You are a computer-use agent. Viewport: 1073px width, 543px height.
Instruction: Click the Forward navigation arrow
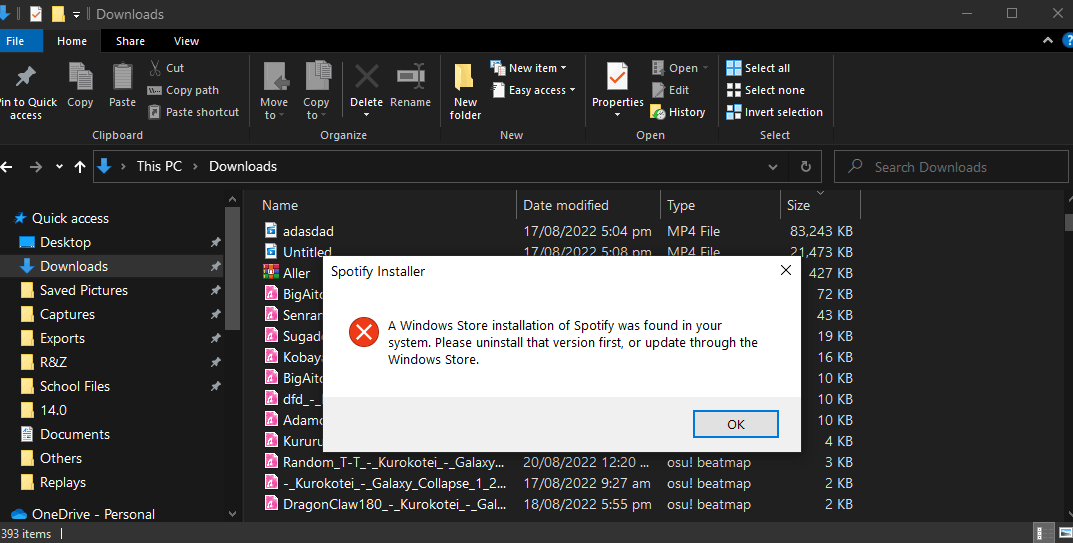click(36, 166)
